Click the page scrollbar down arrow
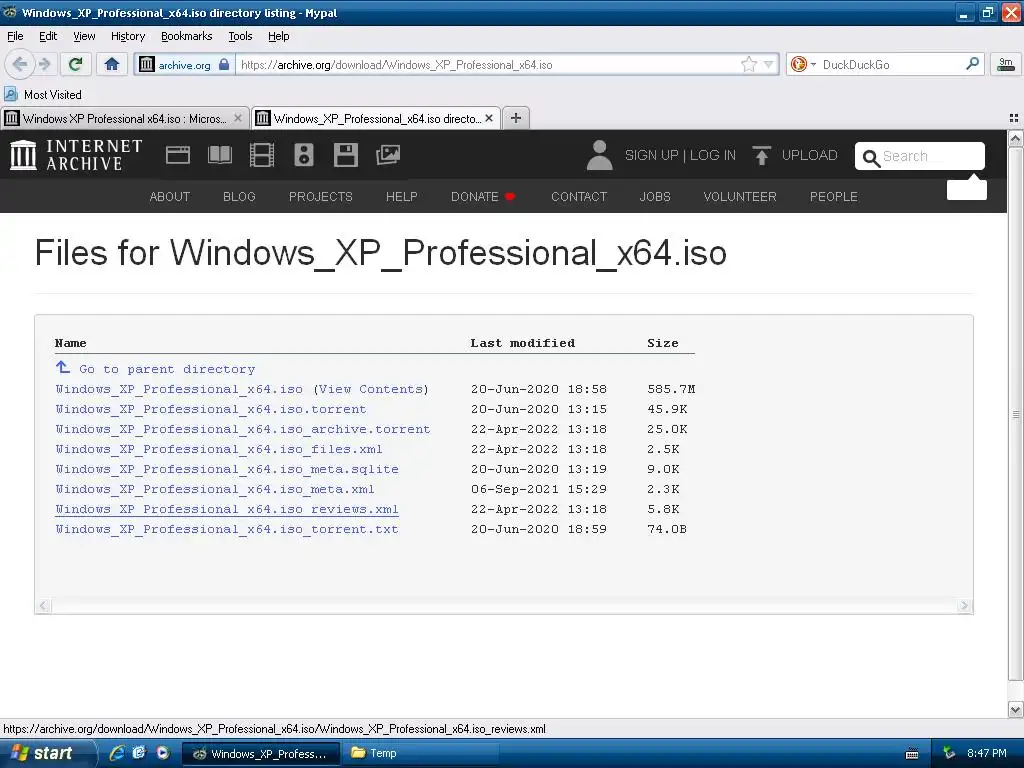The width and height of the screenshot is (1024, 768). tap(1015, 709)
